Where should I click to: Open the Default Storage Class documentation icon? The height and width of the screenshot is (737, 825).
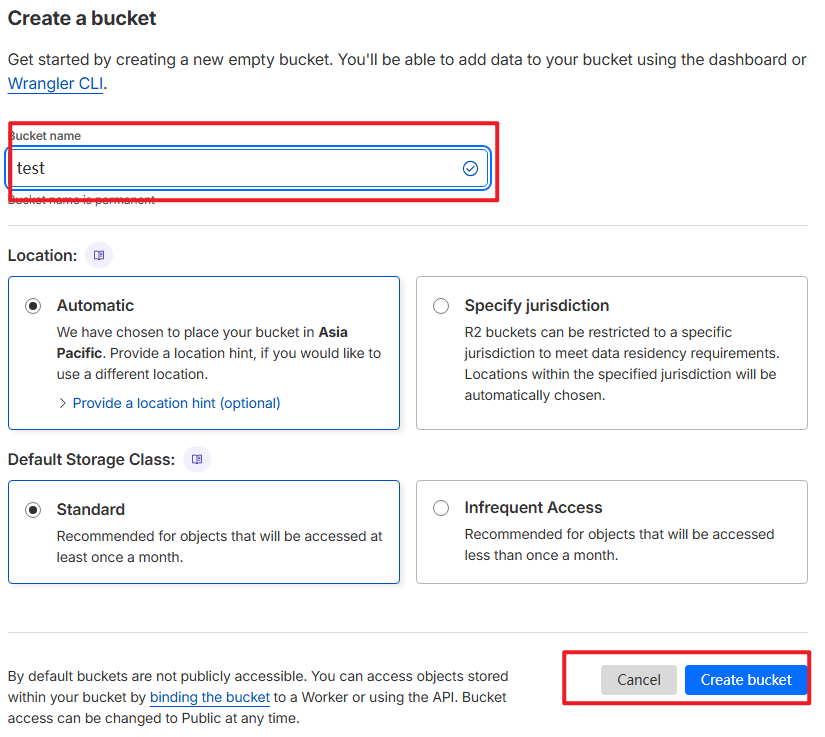(197, 459)
